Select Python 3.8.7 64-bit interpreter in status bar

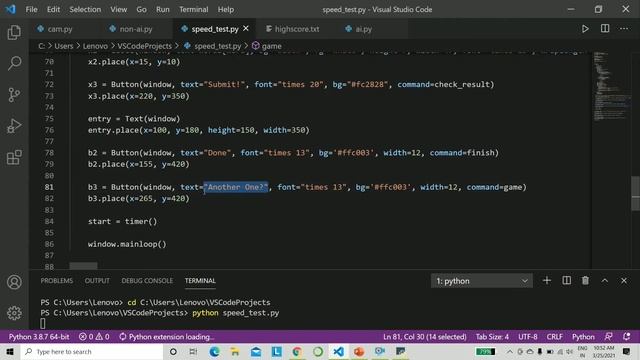click(39, 337)
